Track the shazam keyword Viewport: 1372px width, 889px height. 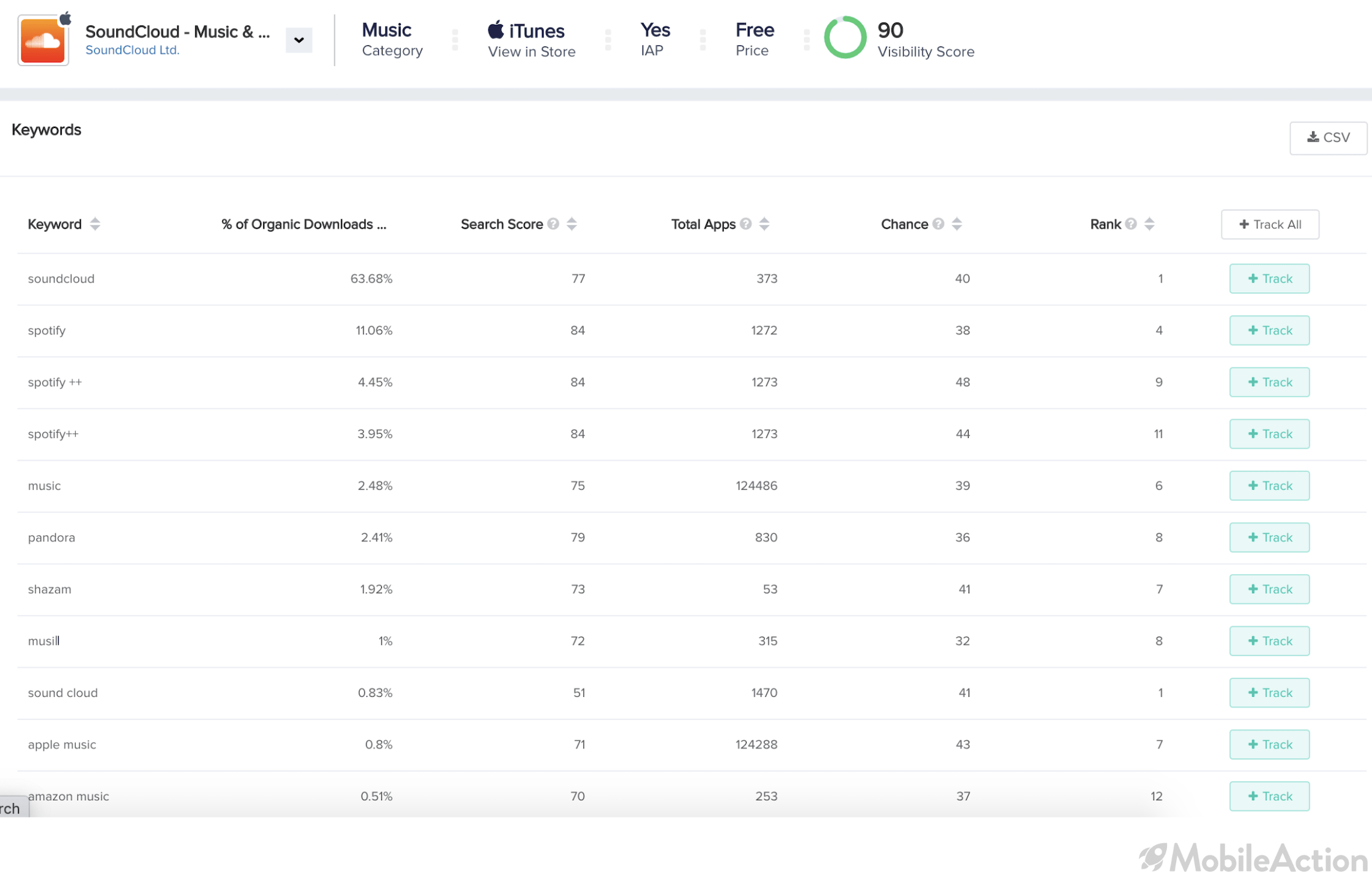coord(1269,589)
